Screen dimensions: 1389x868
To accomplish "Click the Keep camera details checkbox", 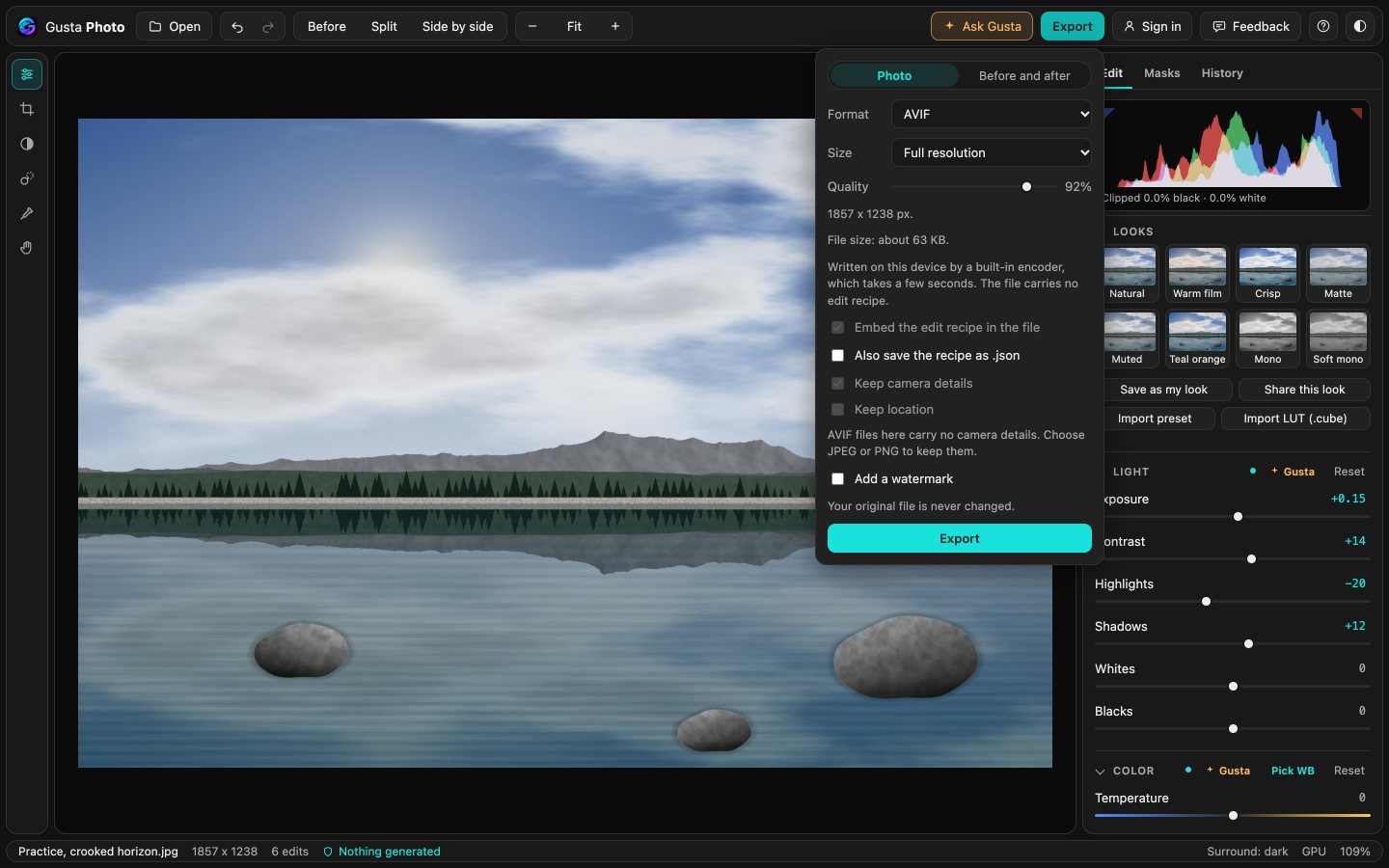I will click(837, 384).
